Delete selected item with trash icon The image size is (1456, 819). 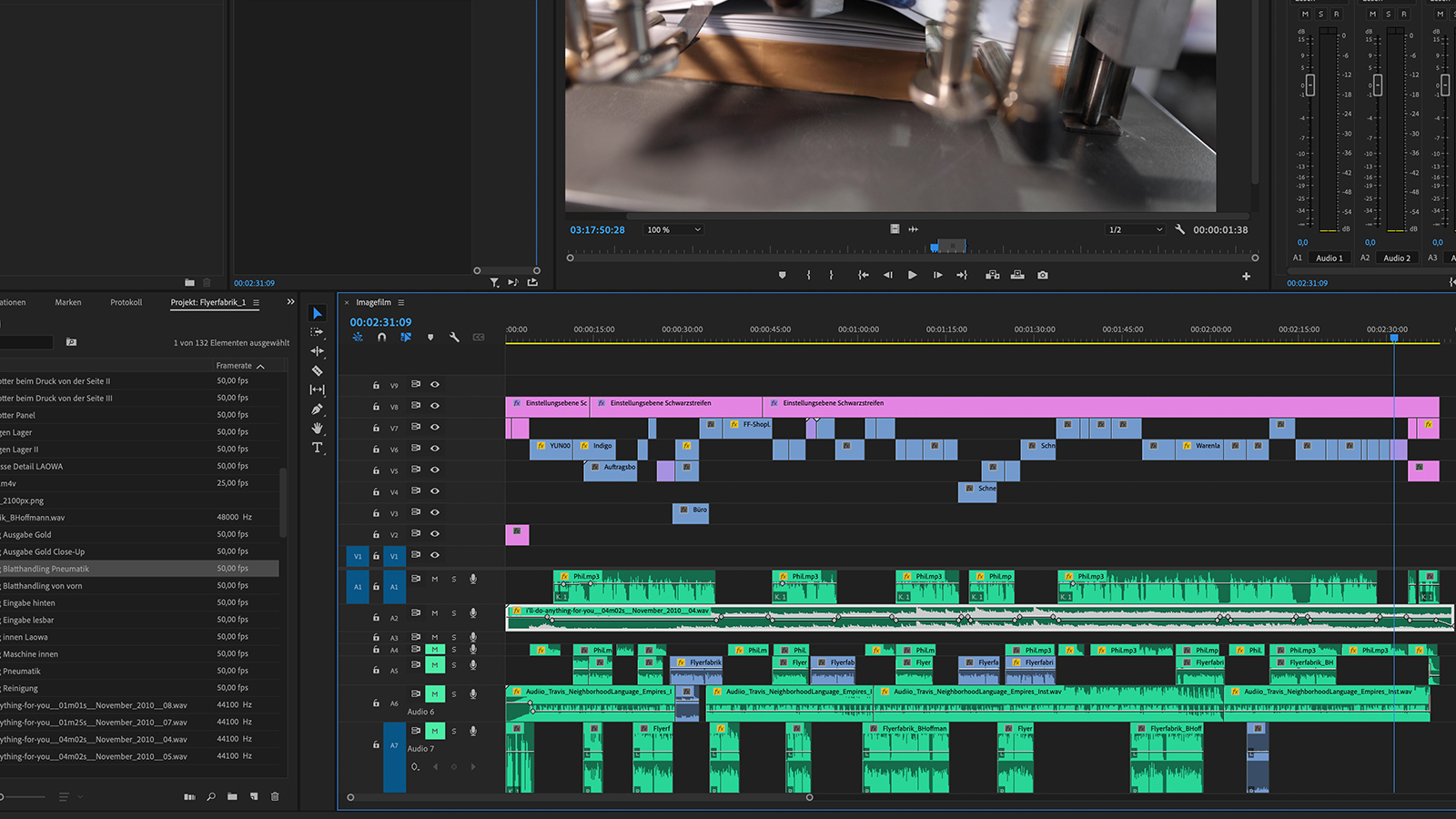coord(275,796)
